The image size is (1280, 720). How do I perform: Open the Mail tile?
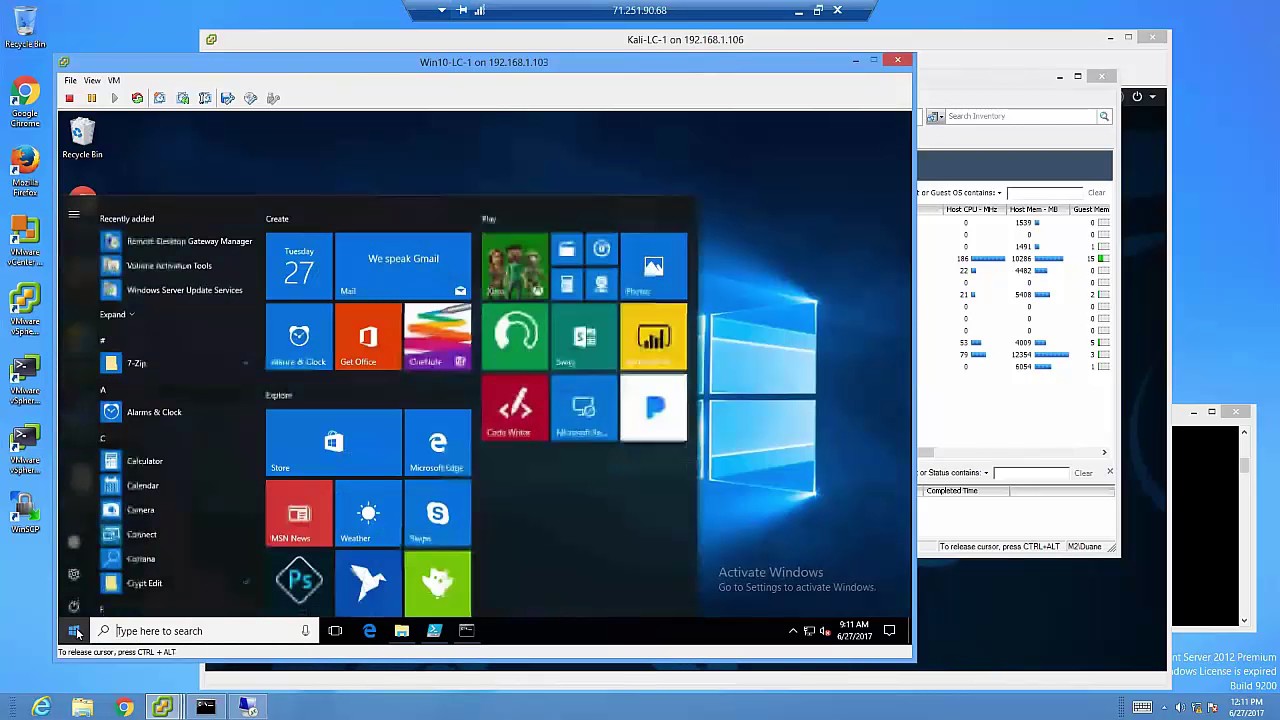tap(403, 266)
